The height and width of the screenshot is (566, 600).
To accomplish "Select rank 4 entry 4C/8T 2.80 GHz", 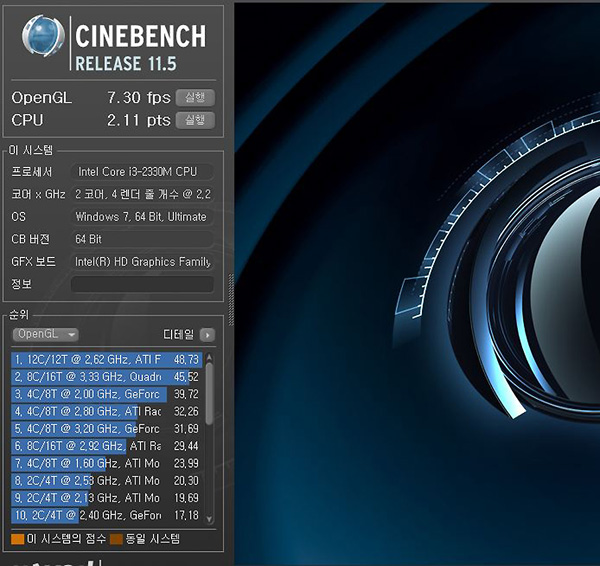I will (107, 411).
